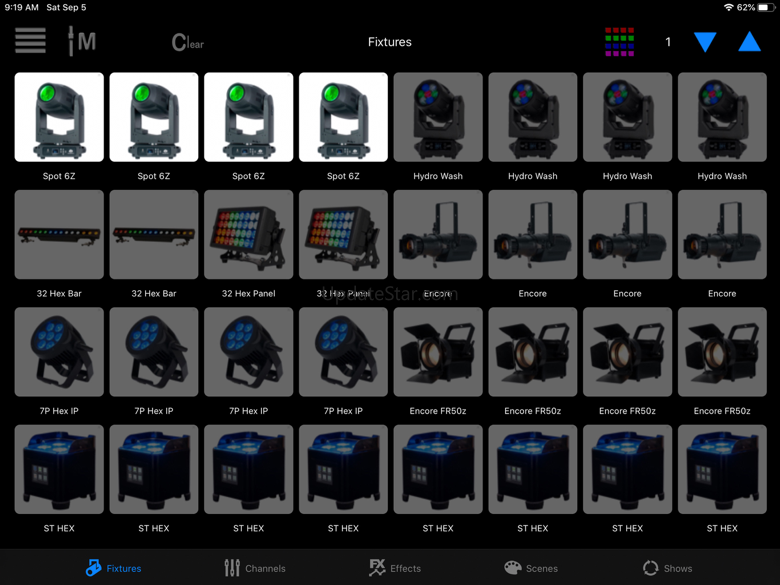Tap the blue up arrow for previous page

coord(749,42)
